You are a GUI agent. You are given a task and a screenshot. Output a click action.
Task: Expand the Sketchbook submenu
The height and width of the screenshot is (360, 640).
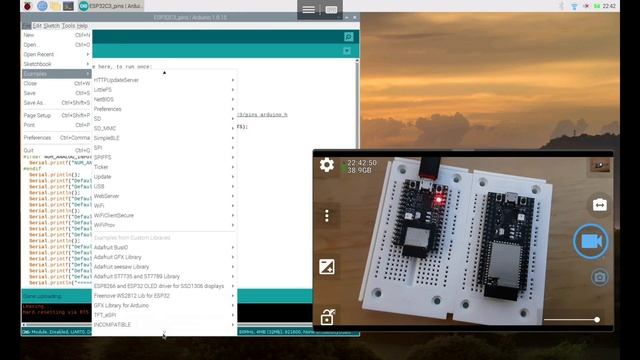(57, 64)
